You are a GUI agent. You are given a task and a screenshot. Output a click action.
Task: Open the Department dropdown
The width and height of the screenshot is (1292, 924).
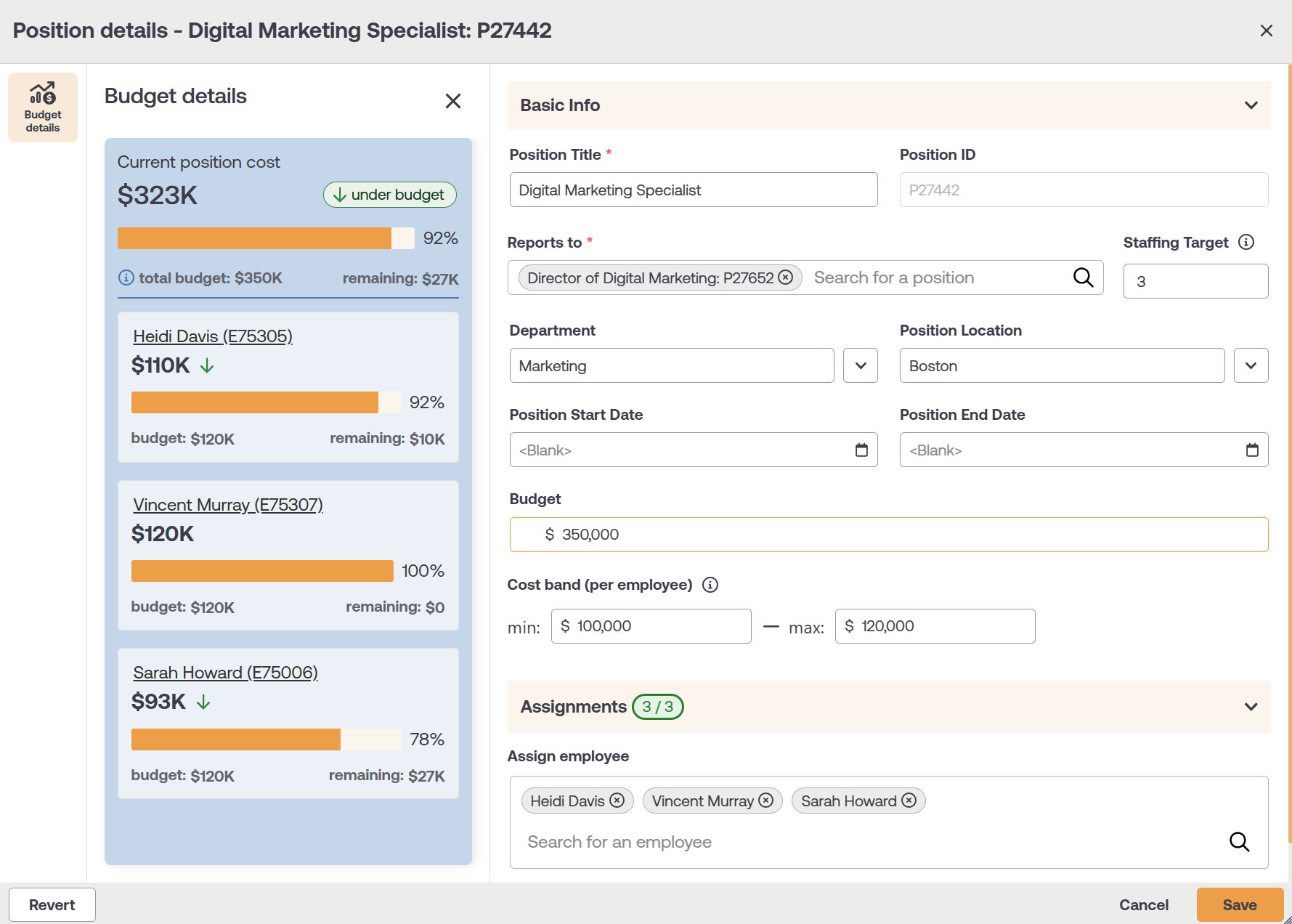(x=861, y=365)
